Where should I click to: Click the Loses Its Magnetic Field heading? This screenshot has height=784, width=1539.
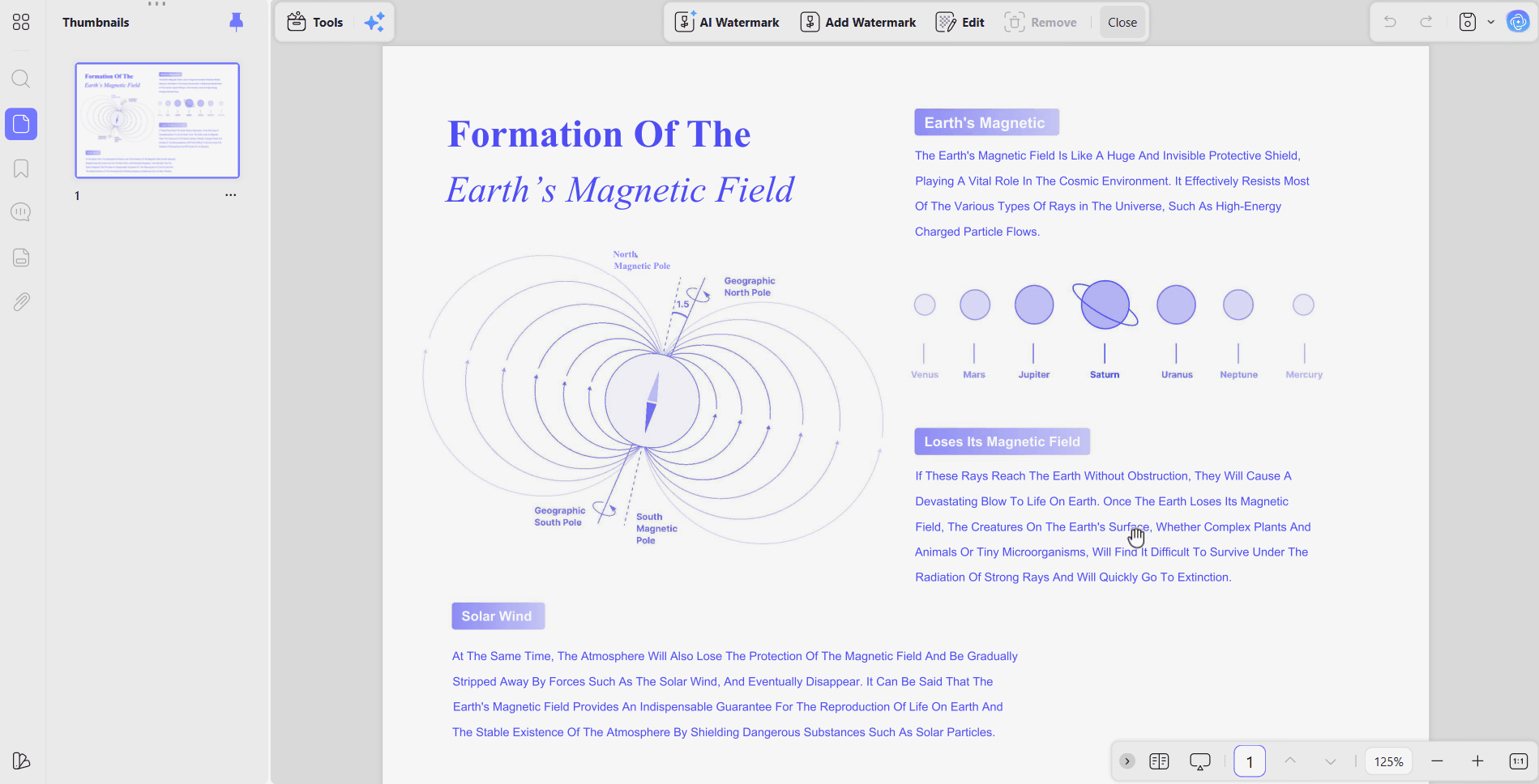click(1002, 441)
